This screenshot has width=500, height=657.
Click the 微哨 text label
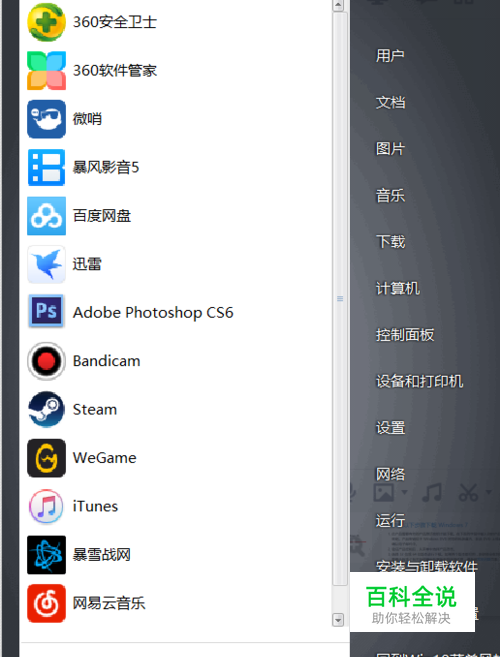tap(87, 119)
